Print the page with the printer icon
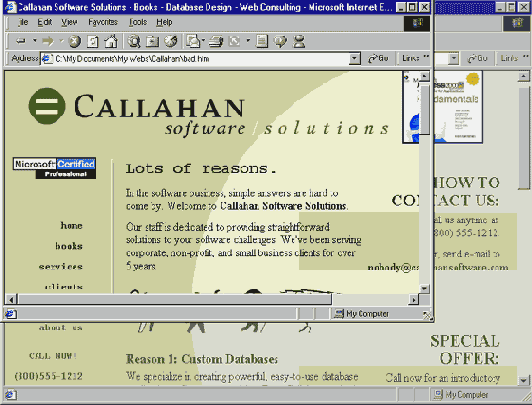Screen dimensions: 532x405 [x=216, y=41]
